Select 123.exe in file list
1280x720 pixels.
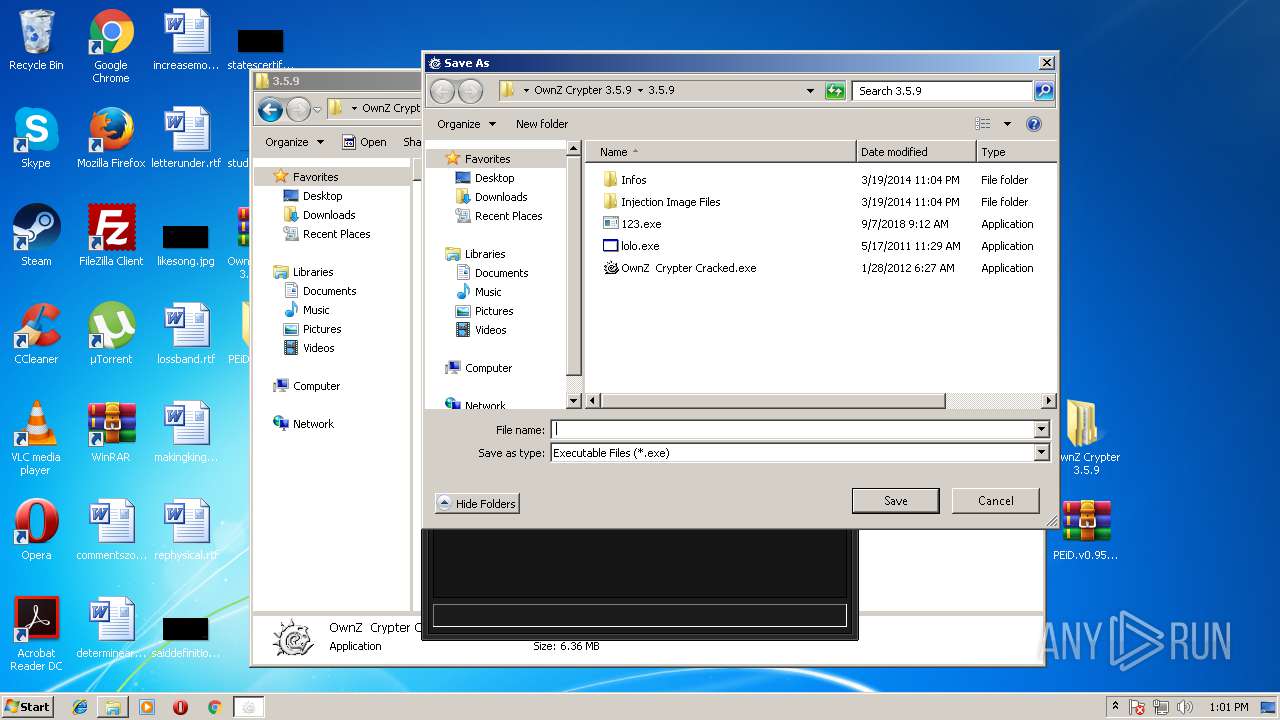[641, 224]
